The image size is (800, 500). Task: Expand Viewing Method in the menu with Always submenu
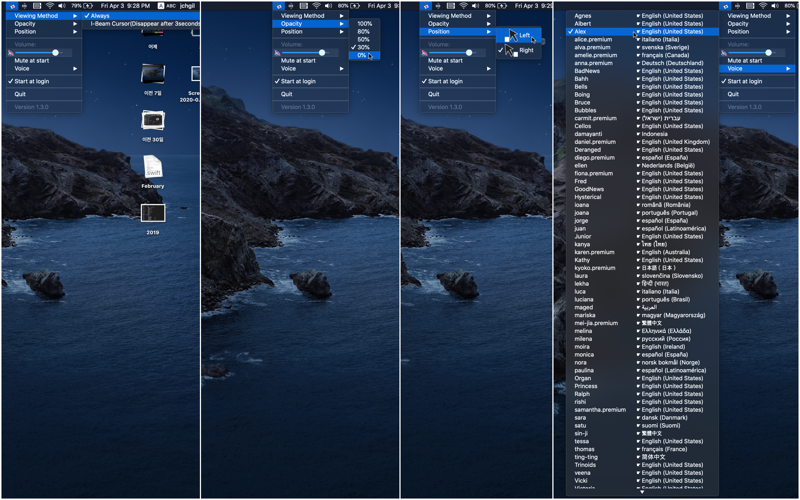click(x=44, y=16)
